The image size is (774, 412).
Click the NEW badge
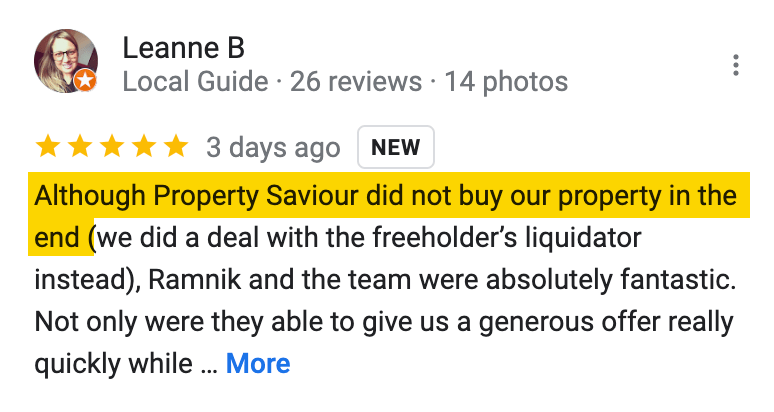click(x=396, y=148)
